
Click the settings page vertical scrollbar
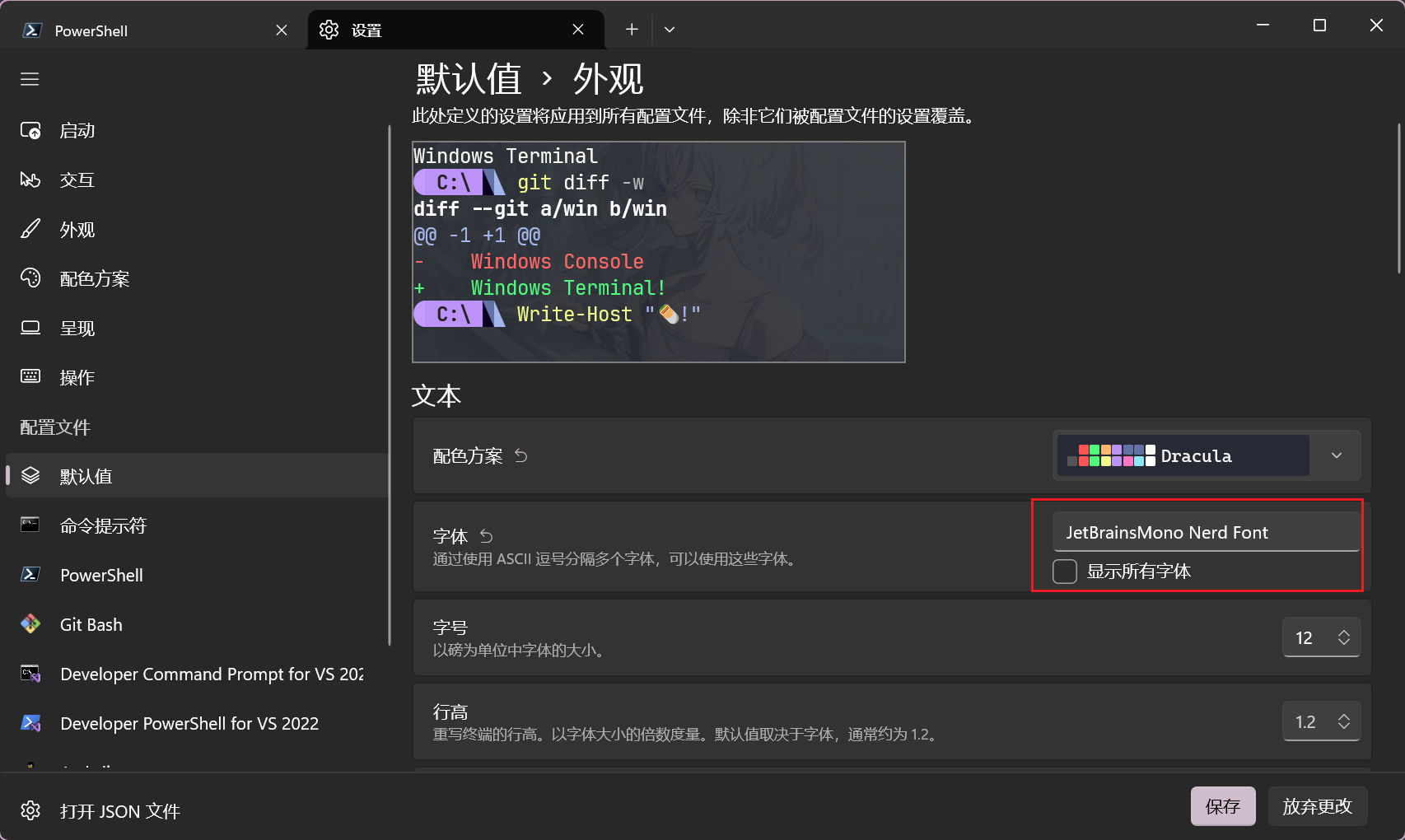coord(1398,198)
